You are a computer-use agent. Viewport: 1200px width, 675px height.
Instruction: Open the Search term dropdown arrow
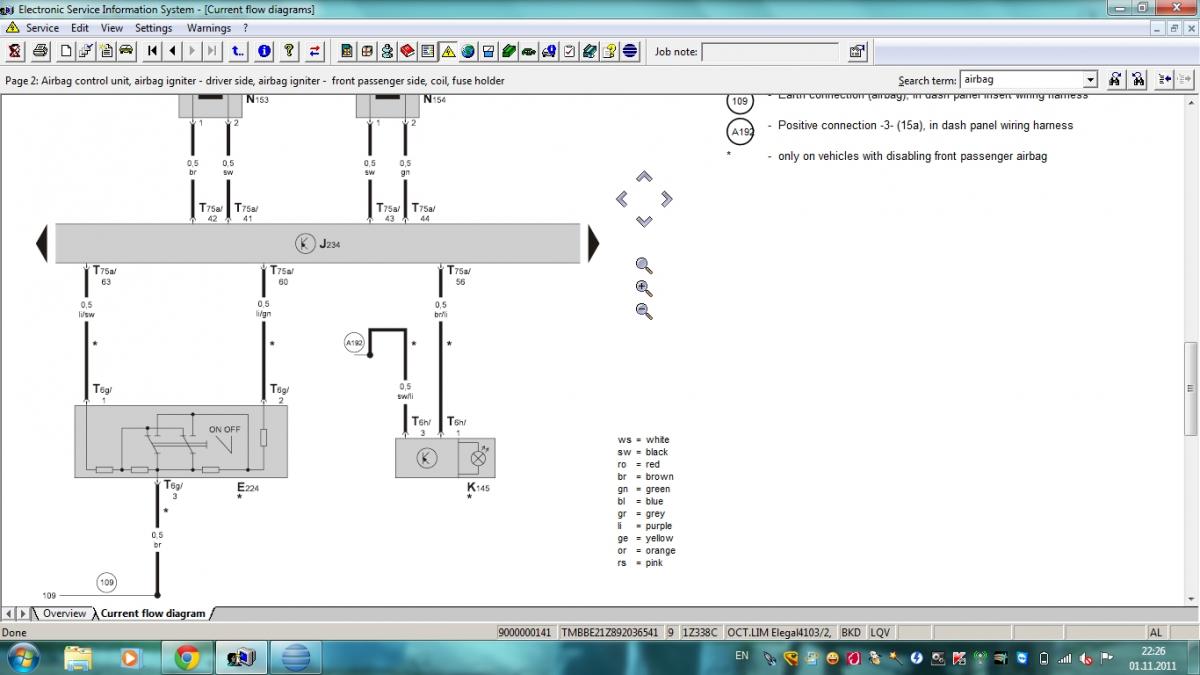(x=1090, y=79)
